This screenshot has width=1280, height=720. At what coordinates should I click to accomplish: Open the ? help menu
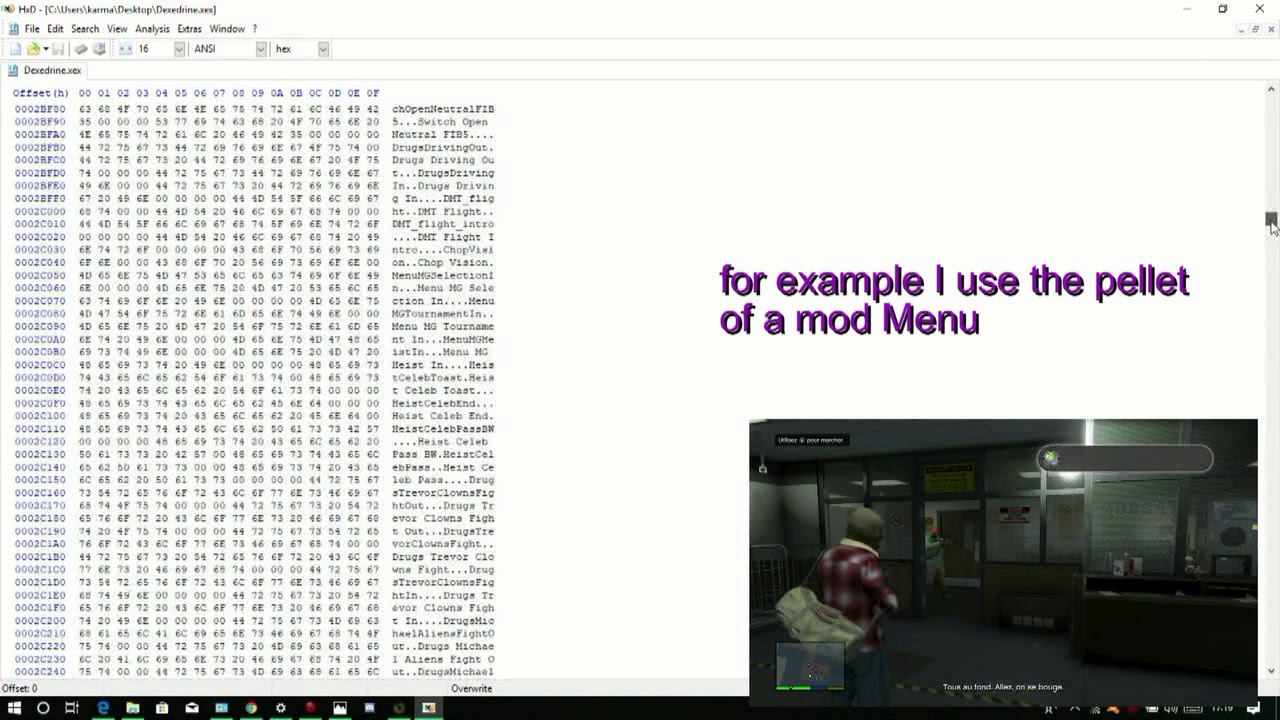pos(255,29)
